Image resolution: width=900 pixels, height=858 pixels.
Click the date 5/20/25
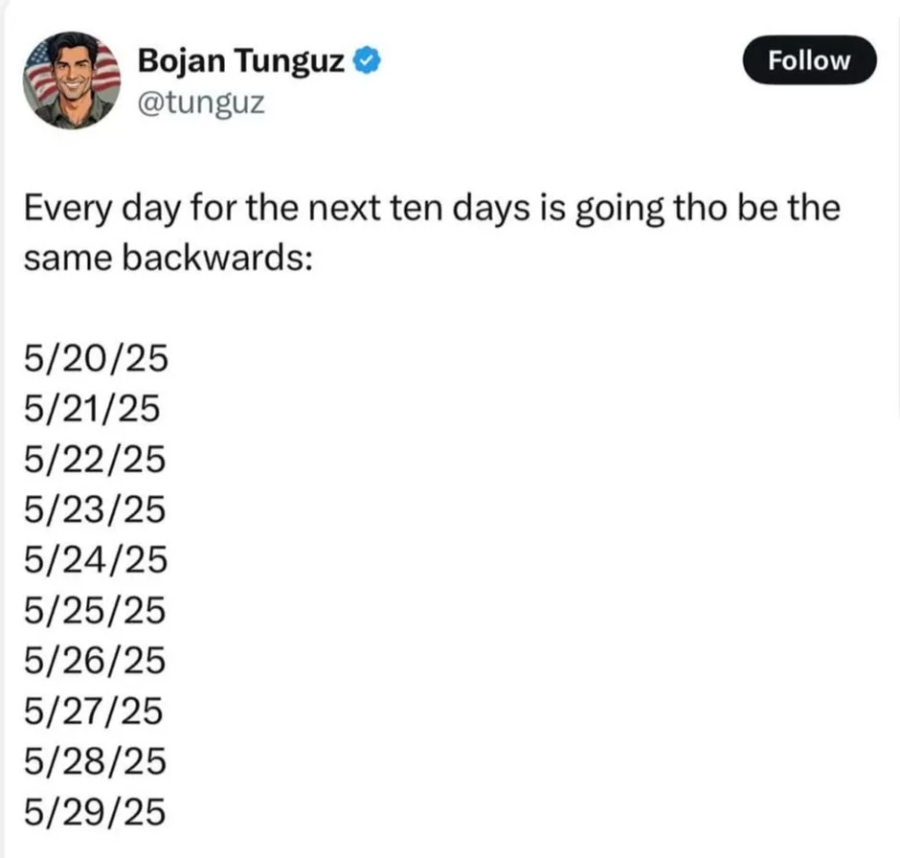click(97, 358)
